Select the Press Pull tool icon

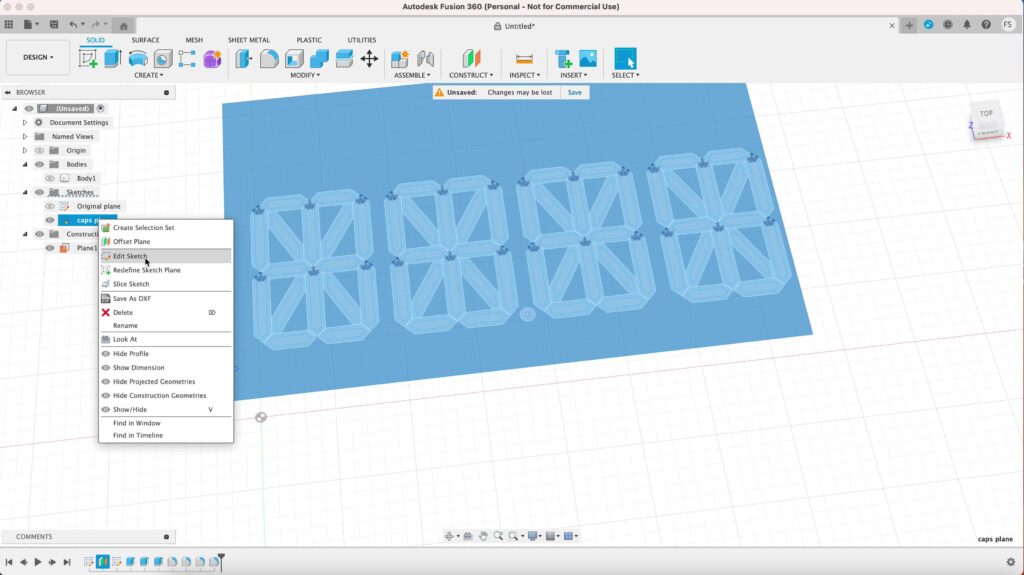click(x=244, y=58)
